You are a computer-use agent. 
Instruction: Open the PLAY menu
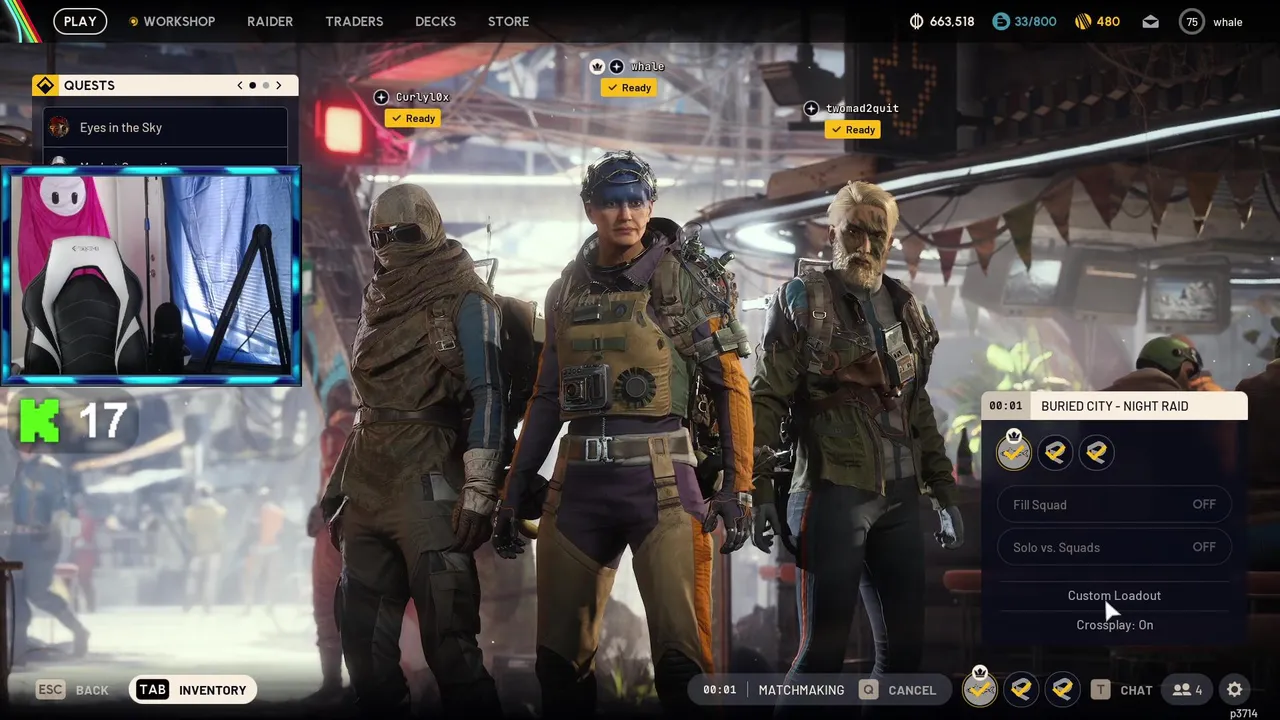pos(80,21)
